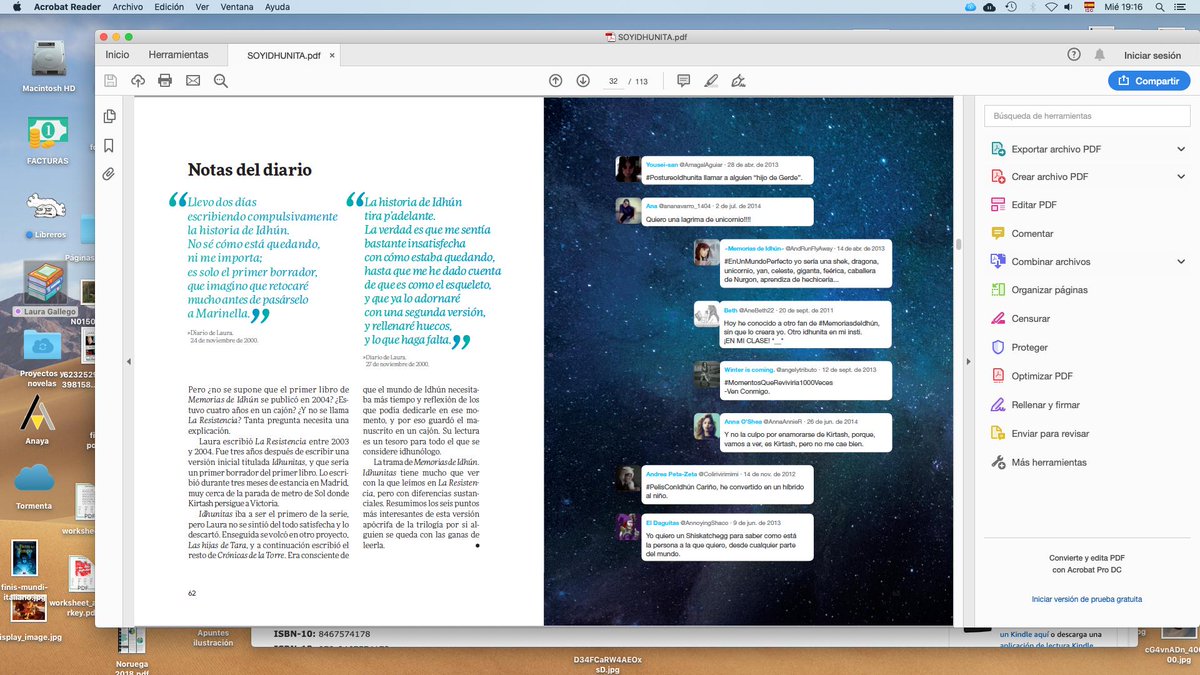The height and width of the screenshot is (675, 1200).
Task: Click the Compartir button
Action: point(1148,81)
